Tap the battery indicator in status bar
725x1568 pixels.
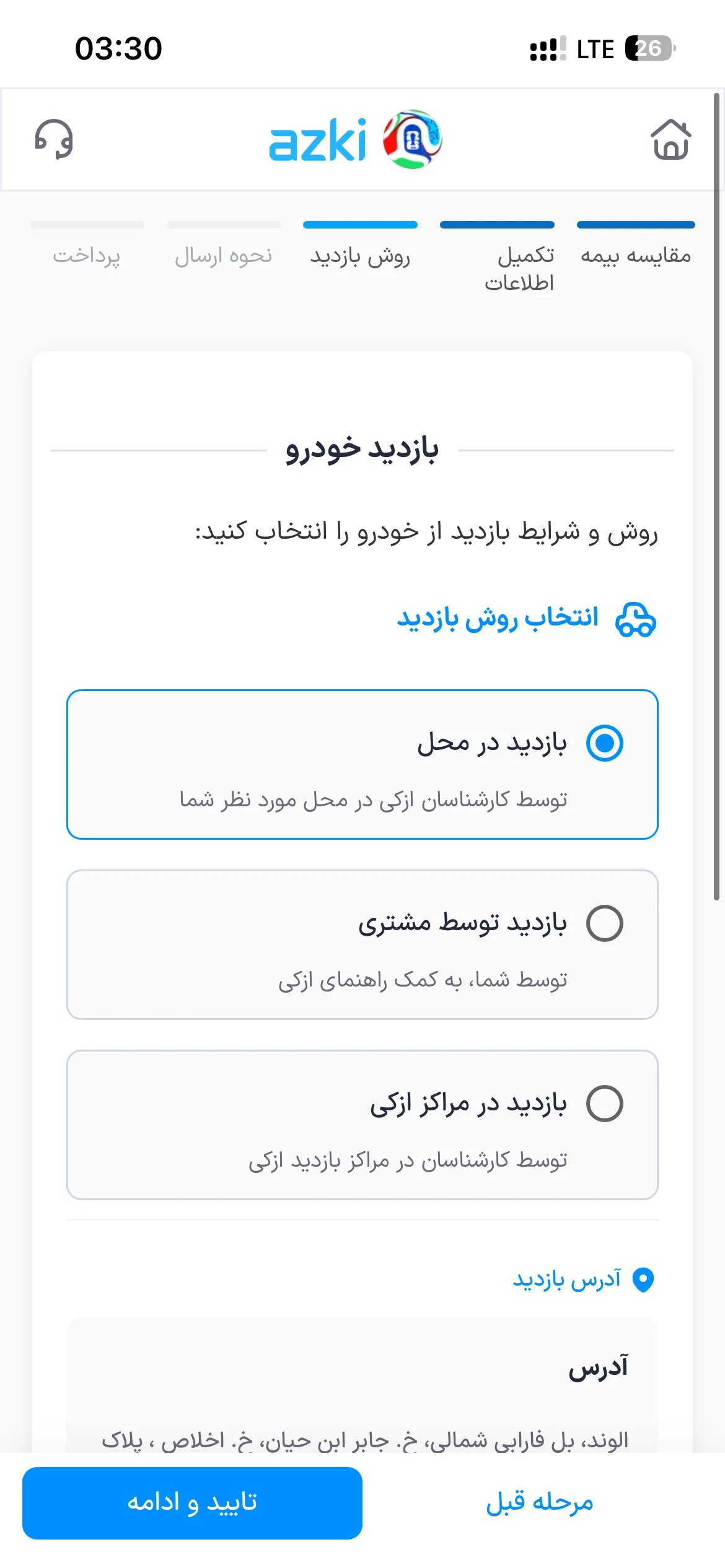[x=650, y=48]
